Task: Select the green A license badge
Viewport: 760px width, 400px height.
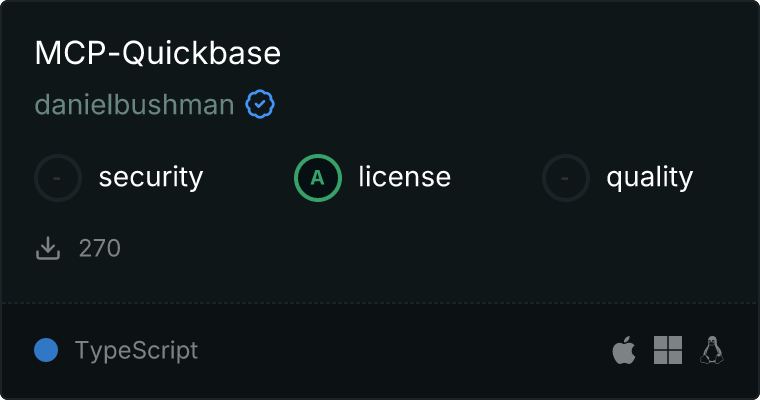Action: click(318, 178)
